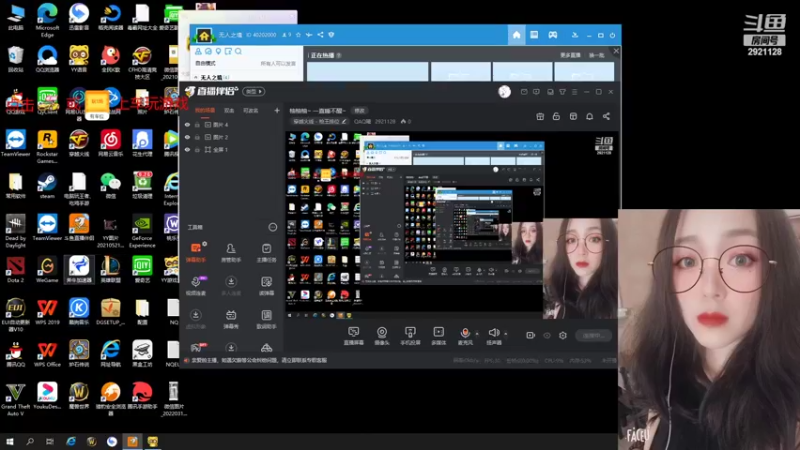Add a phone screen casting source
The height and width of the screenshot is (450, 800).
pyautogui.click(x=410, y=335)
